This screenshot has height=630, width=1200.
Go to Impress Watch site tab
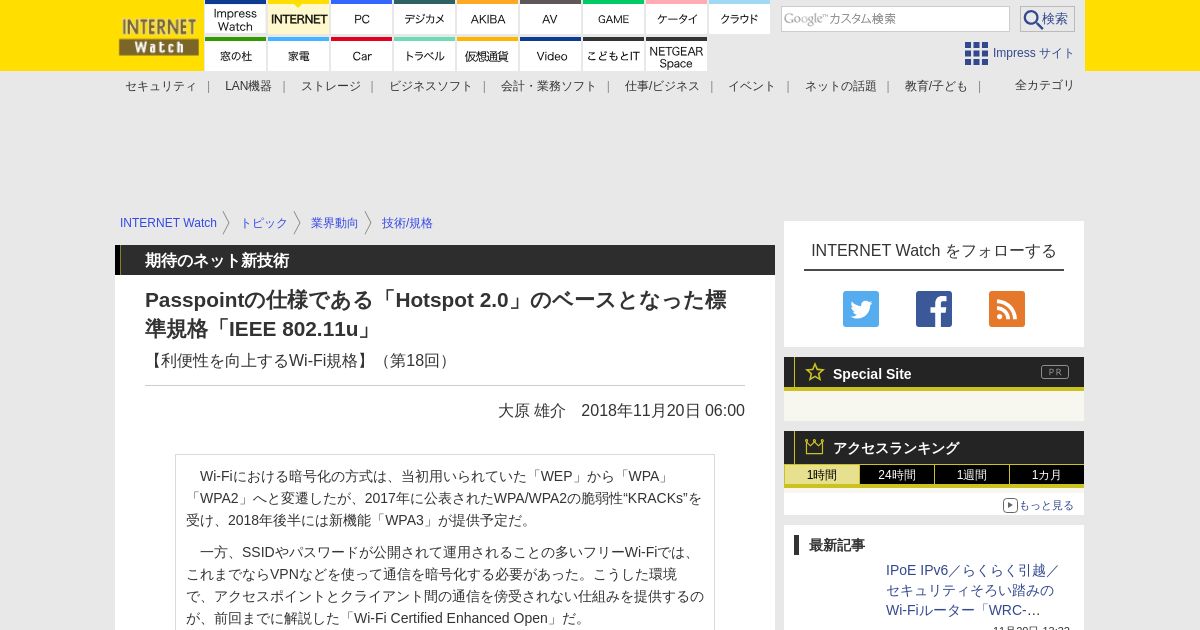[236, 18]
